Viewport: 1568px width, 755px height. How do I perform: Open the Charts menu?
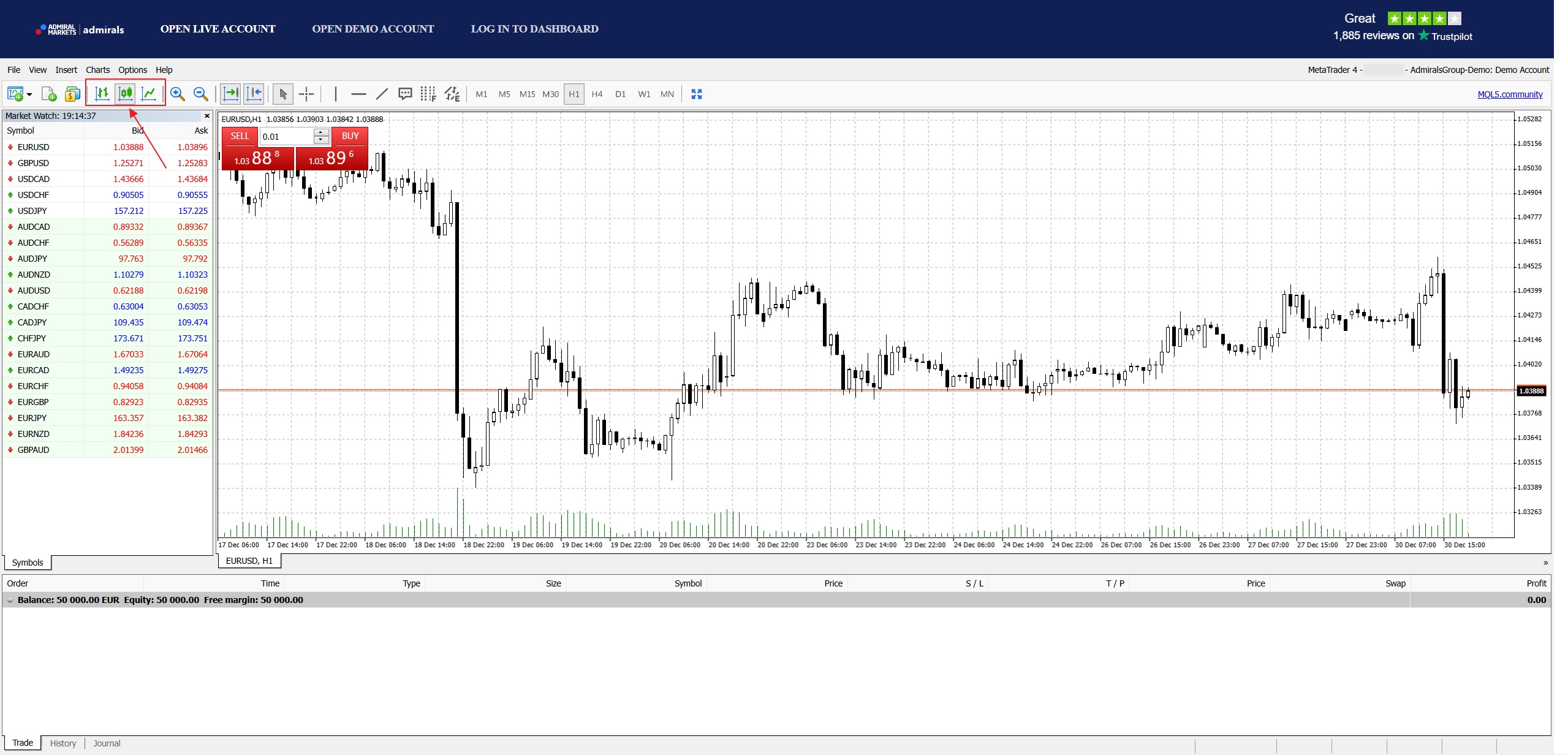click(97, 70)
